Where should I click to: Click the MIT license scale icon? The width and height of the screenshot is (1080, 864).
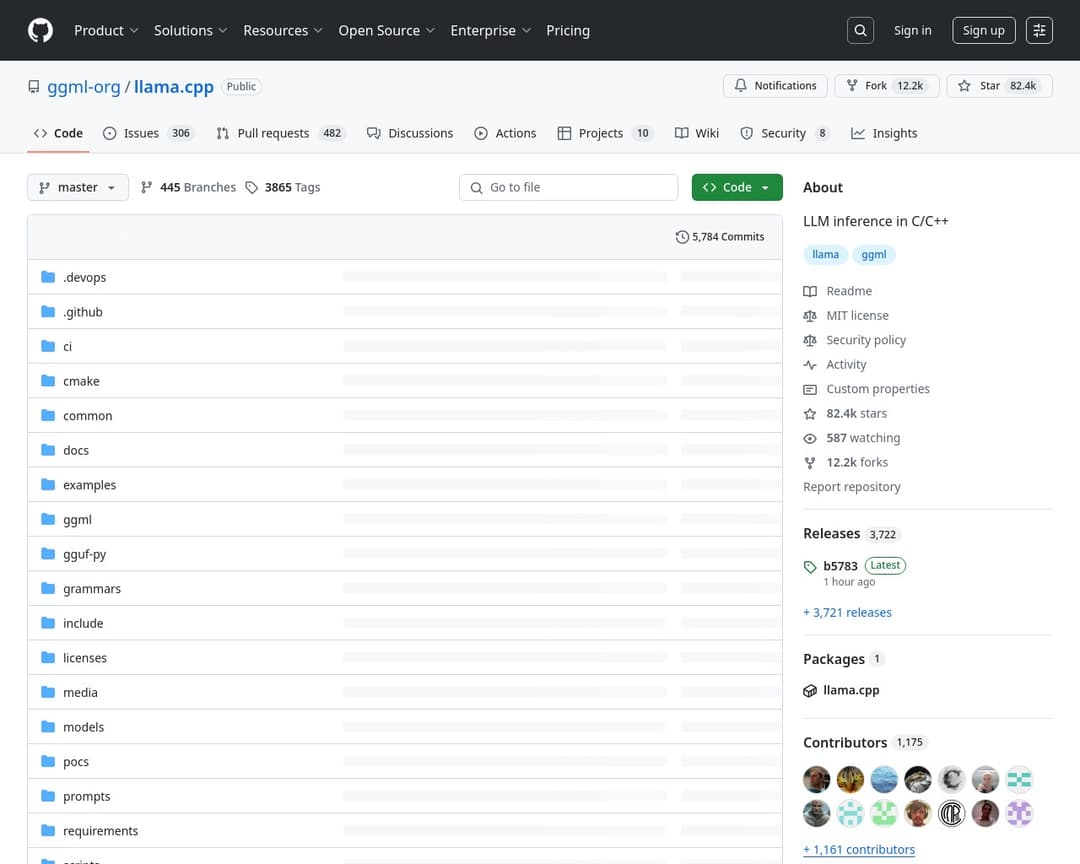pyautogui.click(x=810, y=316)
